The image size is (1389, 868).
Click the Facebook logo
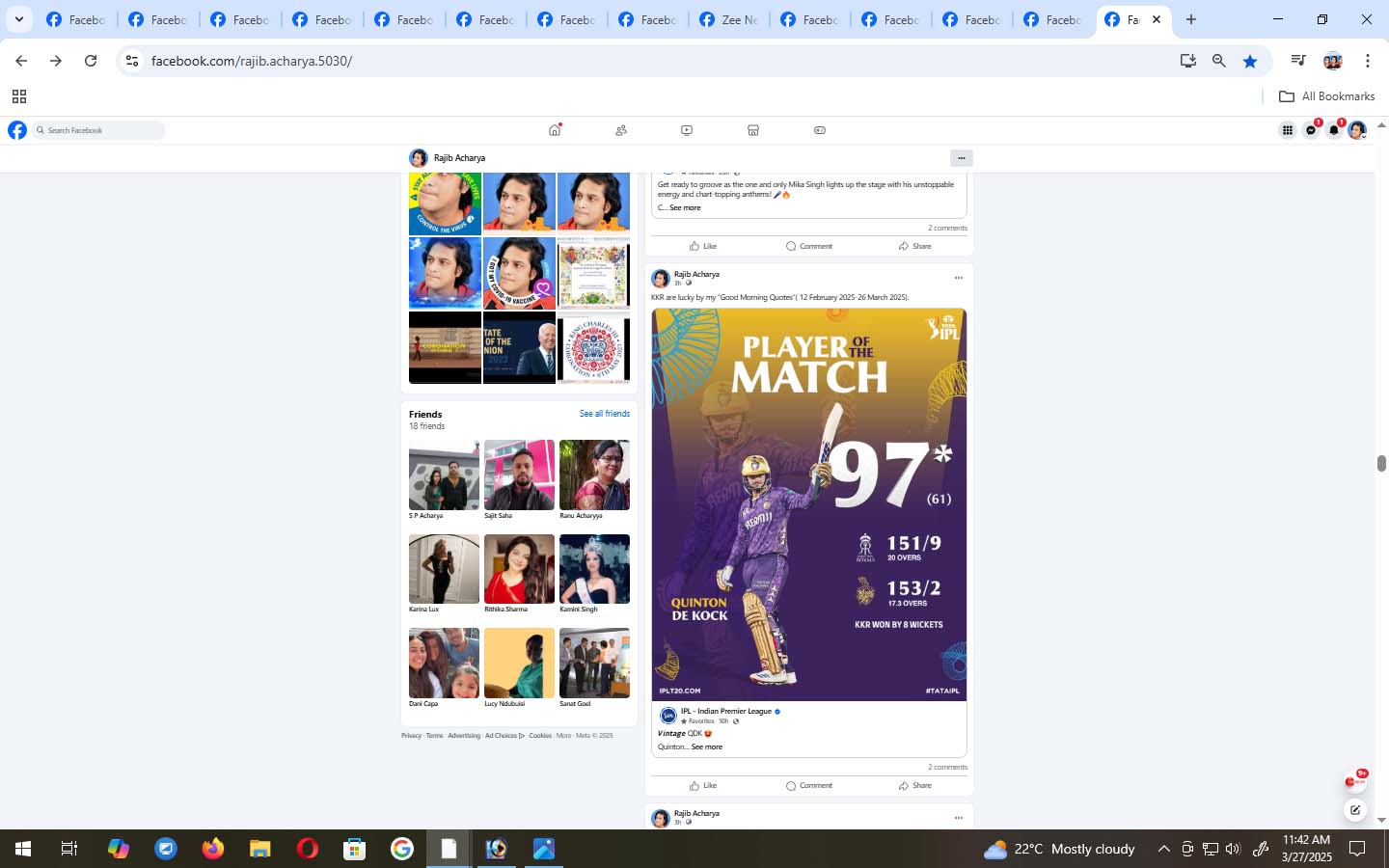pos(17,130)
